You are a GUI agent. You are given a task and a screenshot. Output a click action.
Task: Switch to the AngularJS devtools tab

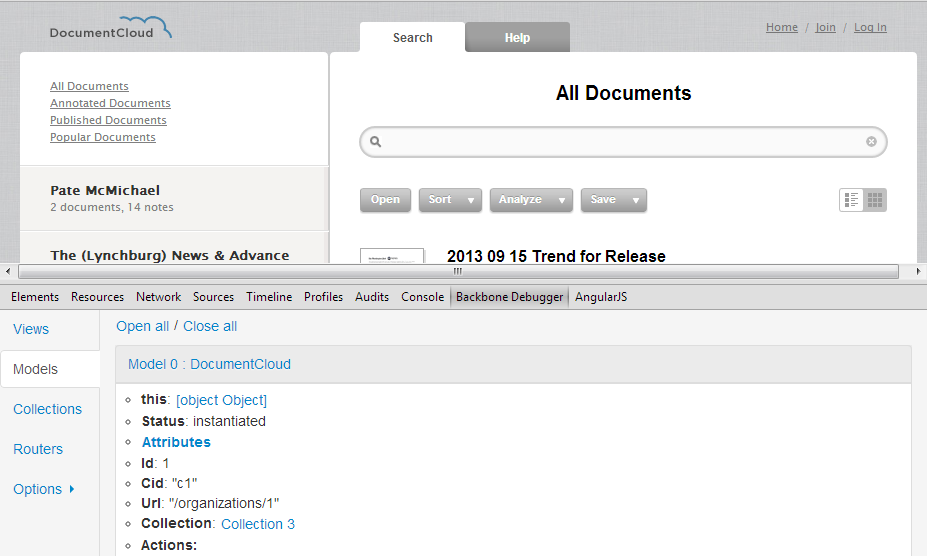601,297
